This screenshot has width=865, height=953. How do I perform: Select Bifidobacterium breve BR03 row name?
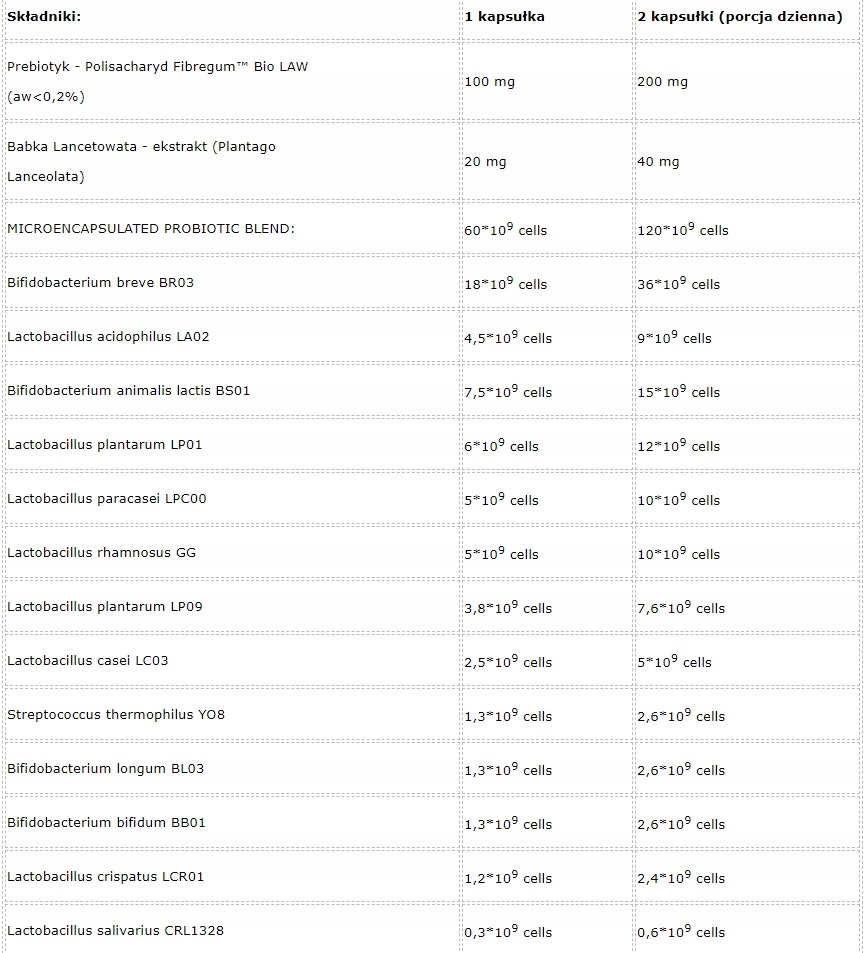tap(100, 283)
